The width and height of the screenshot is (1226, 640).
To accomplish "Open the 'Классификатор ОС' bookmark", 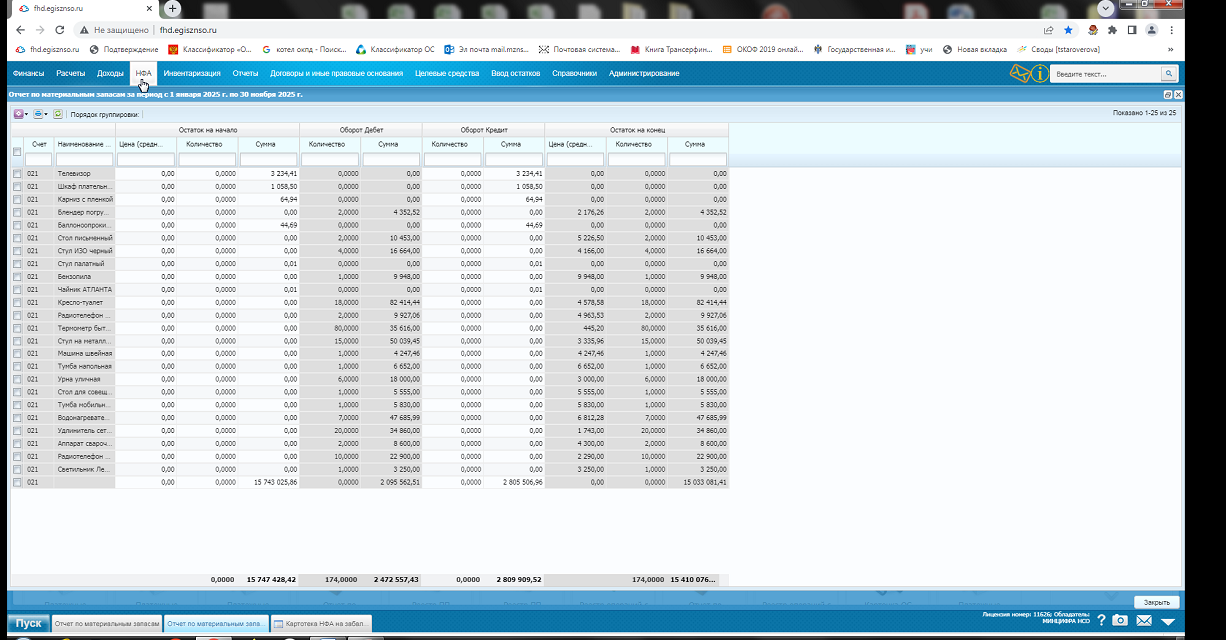I will coord(395,49).
